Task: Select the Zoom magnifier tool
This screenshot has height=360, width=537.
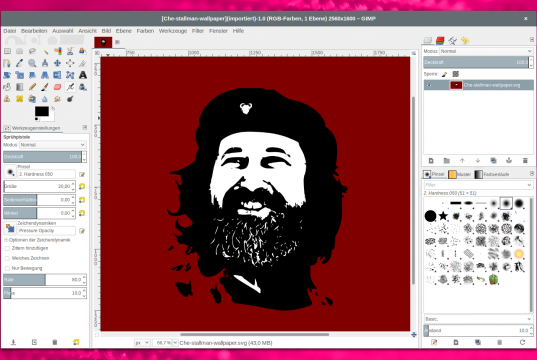Action: pos(32,63)
